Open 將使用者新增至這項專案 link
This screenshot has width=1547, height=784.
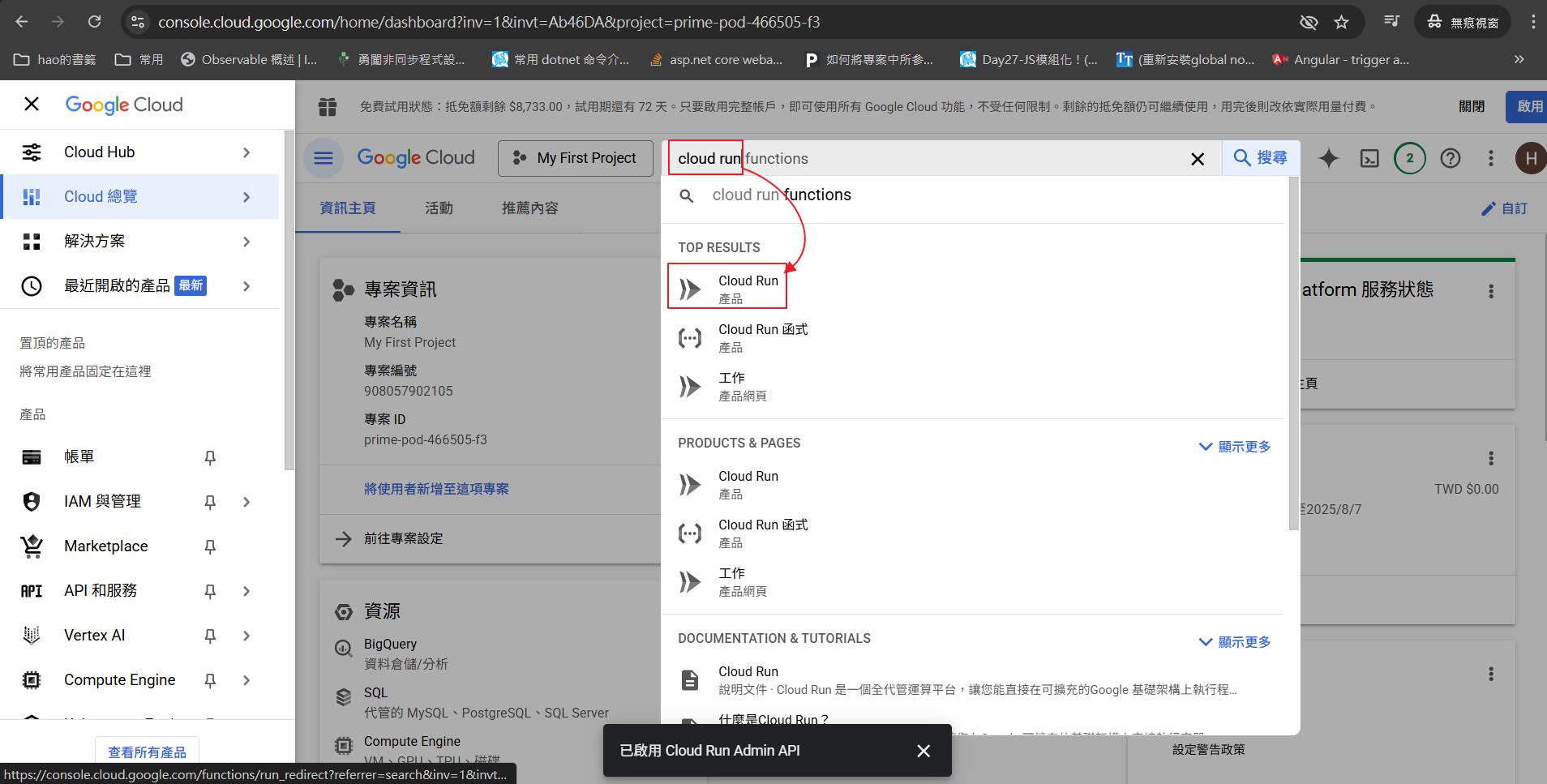point(436,489)
